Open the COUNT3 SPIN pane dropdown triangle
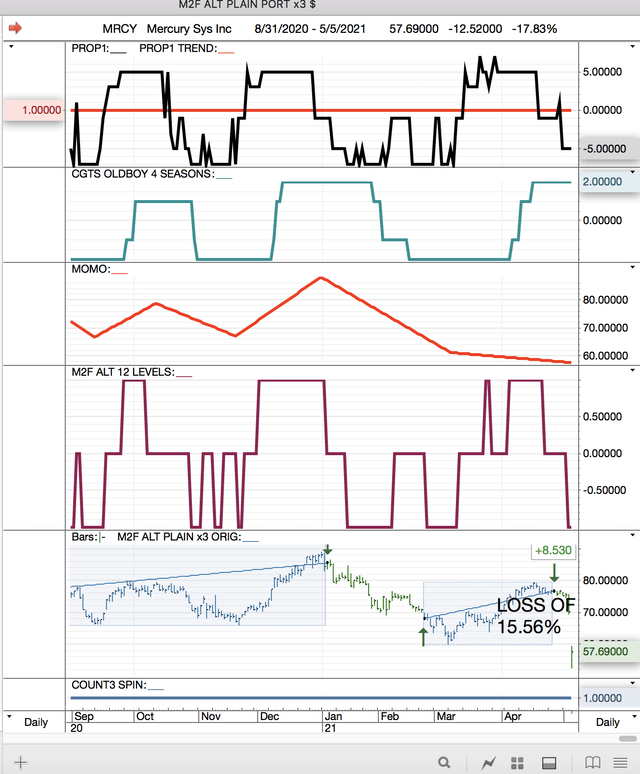 (633, 683)
